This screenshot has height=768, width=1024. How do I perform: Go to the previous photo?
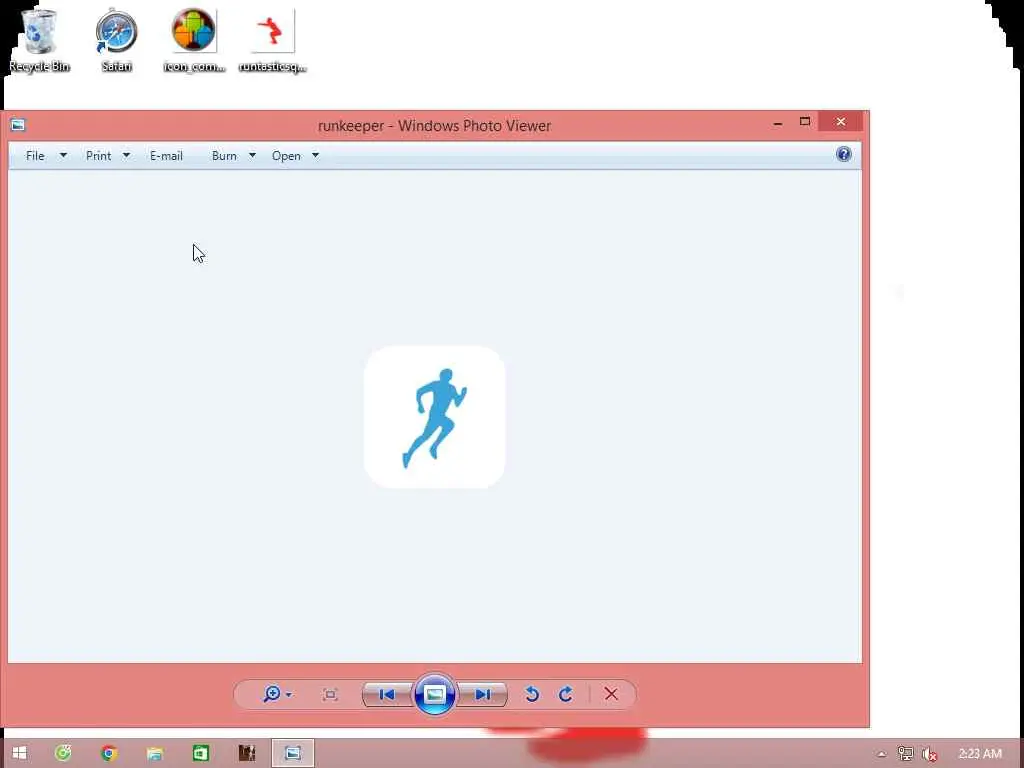[387, 694]
